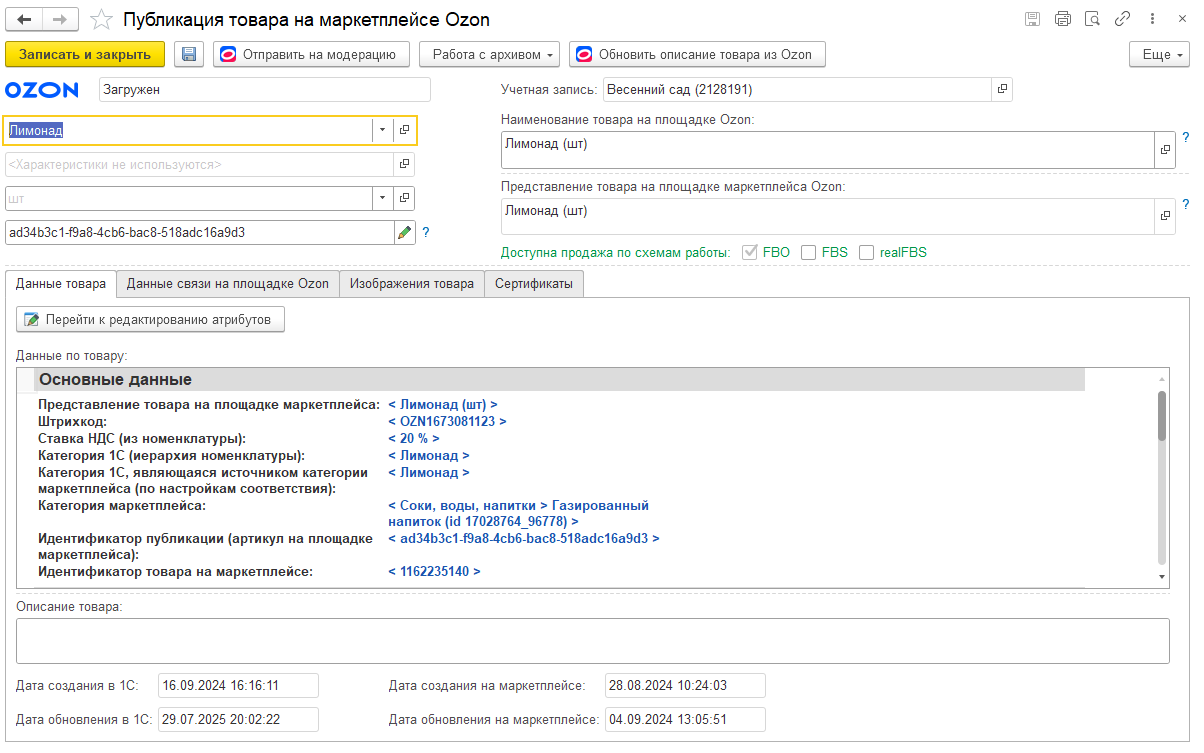Enable the FBS checkbox
Screen dimensions: 1204x753
(809, 252)
